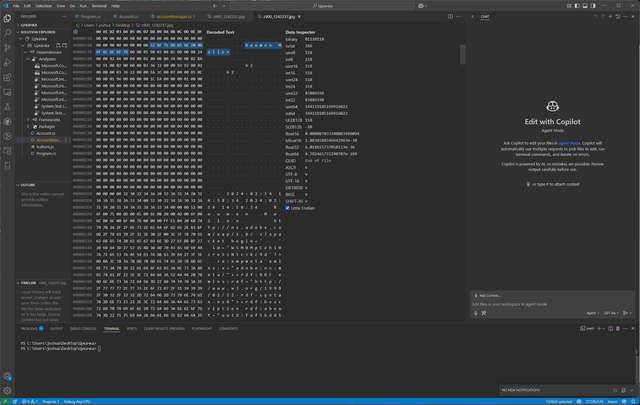This screenshot has height=405, width=640.
Task: Open the send button options dropdown
Action: point(631,313)
